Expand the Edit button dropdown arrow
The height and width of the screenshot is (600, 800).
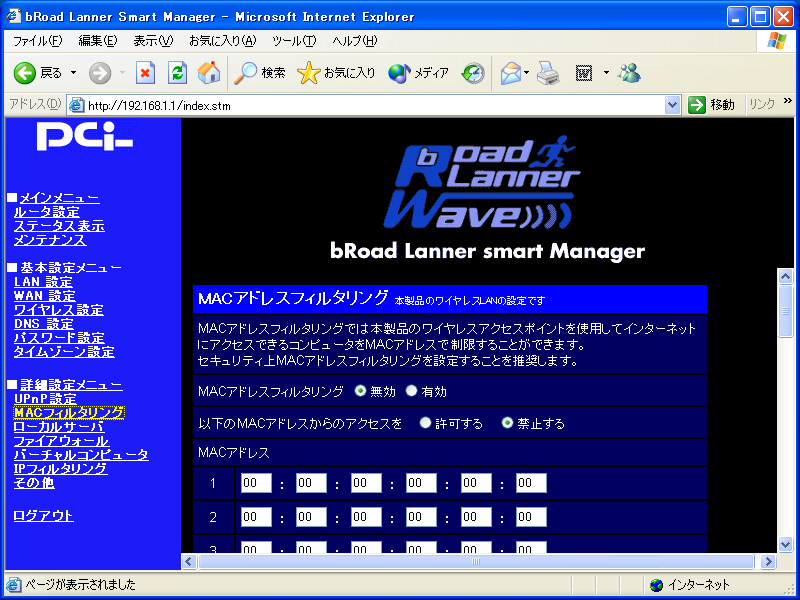[x=606, y=73]
